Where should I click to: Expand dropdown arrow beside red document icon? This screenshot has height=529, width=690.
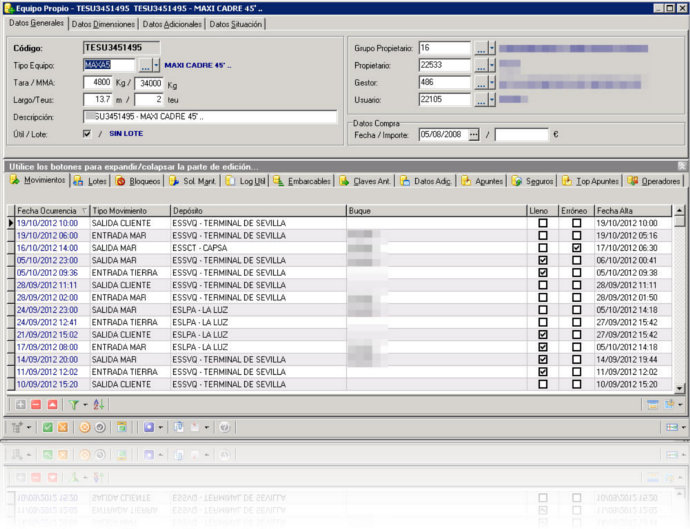tap(206, 427)
